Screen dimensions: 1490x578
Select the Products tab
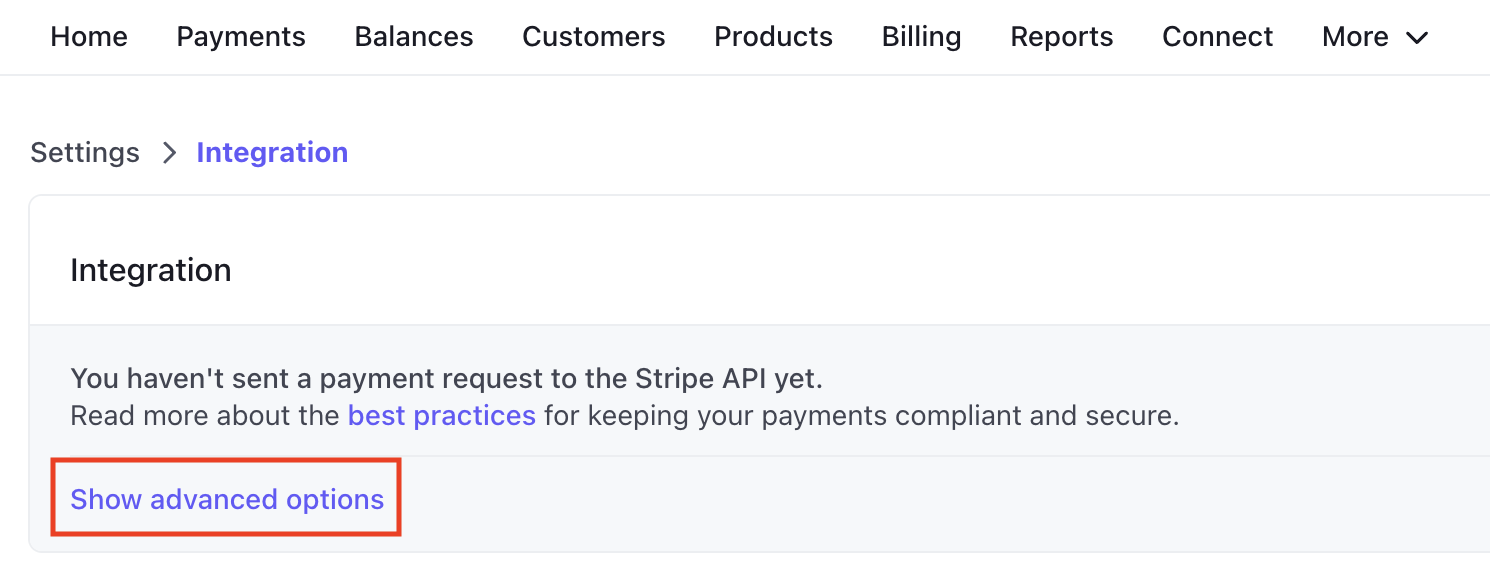(x=773, y=37)
